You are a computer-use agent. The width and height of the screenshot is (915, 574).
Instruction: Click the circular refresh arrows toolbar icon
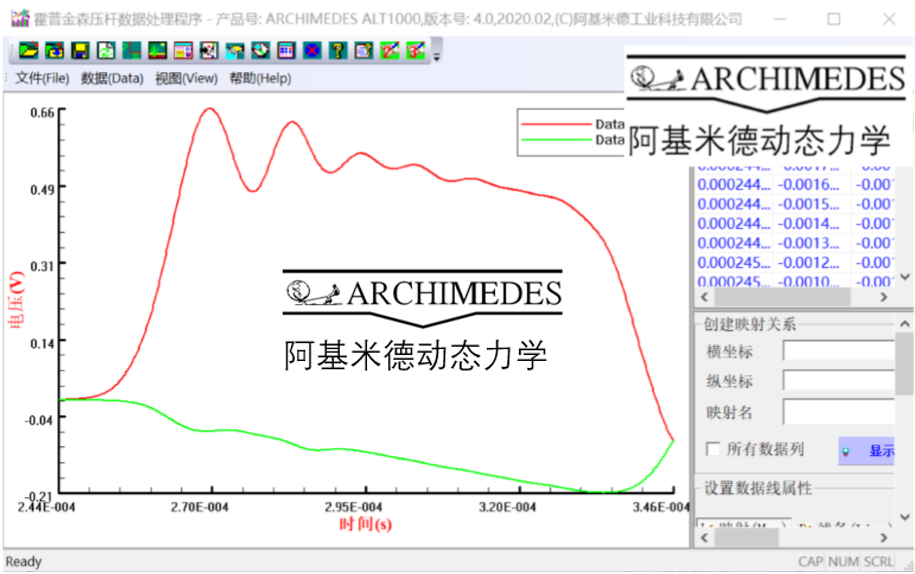(x=260, y=51)
